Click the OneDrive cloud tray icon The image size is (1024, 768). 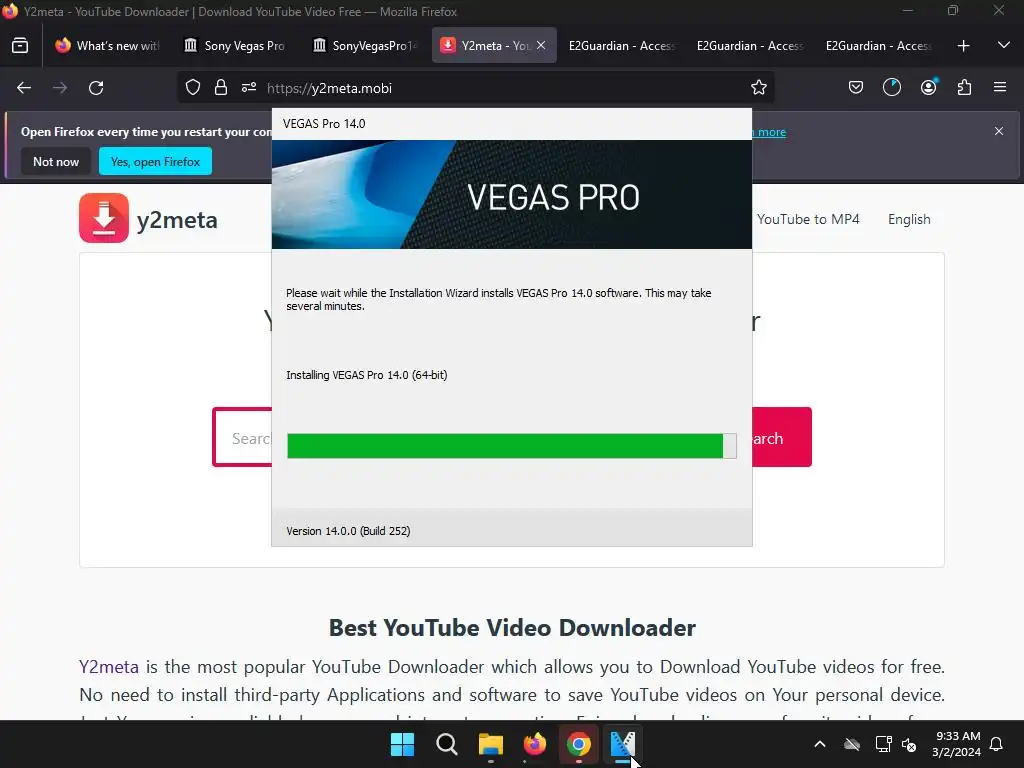[852, 744]
